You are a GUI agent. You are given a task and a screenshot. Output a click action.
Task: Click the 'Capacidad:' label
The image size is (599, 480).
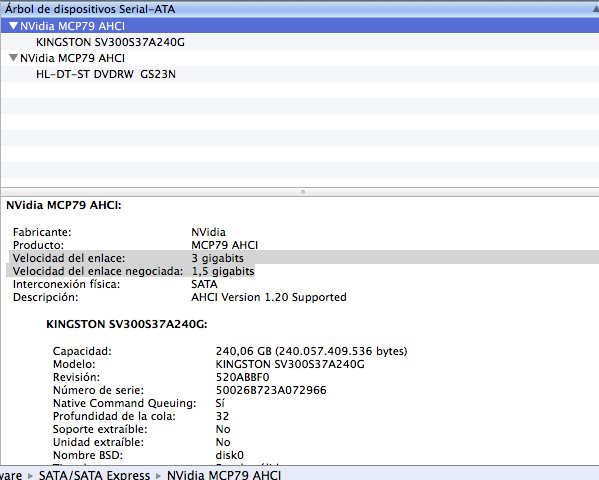pos(82,351)
